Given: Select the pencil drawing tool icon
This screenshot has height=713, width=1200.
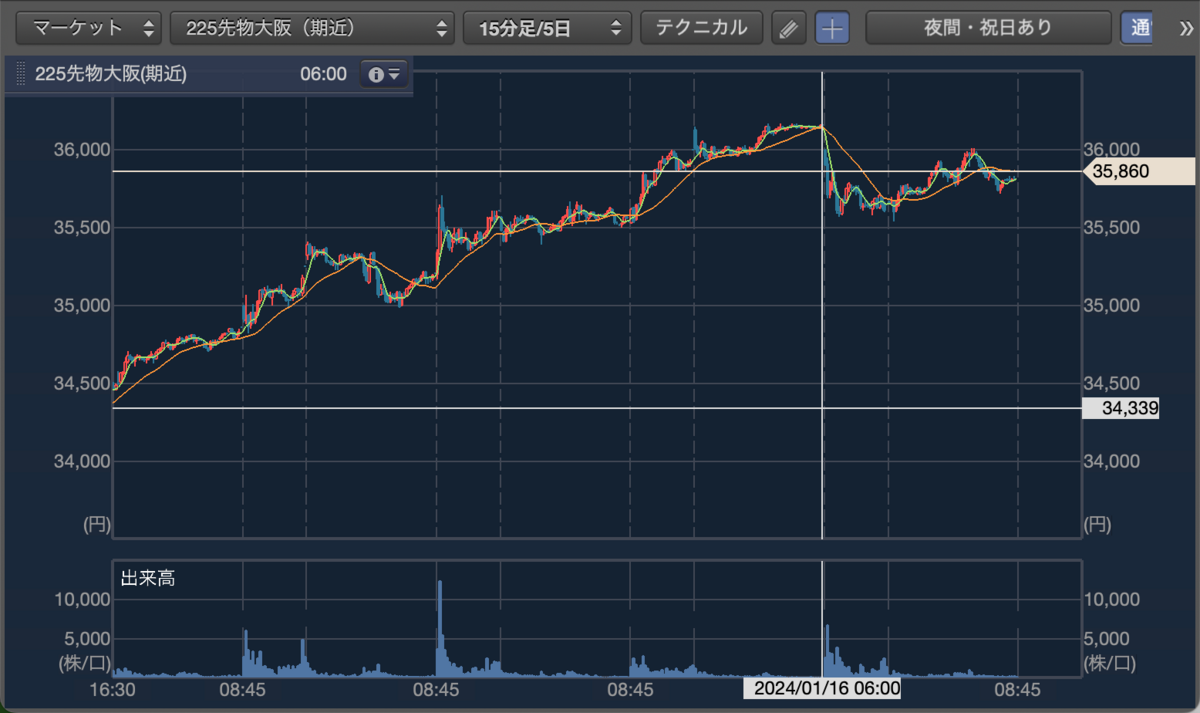Looking at the screenshot, I should coord(789,28).
